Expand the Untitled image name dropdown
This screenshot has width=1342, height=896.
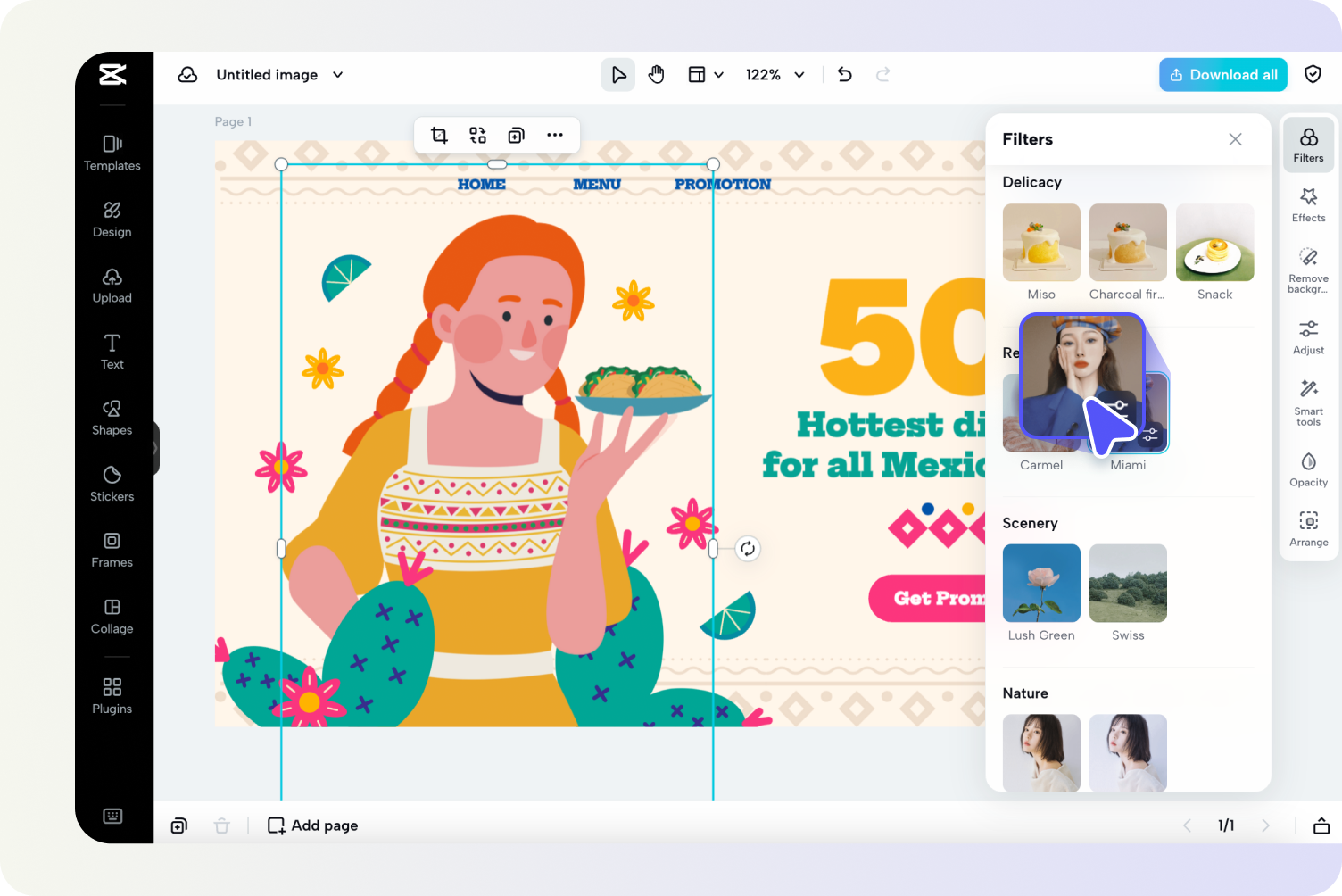tap(338, 75)
